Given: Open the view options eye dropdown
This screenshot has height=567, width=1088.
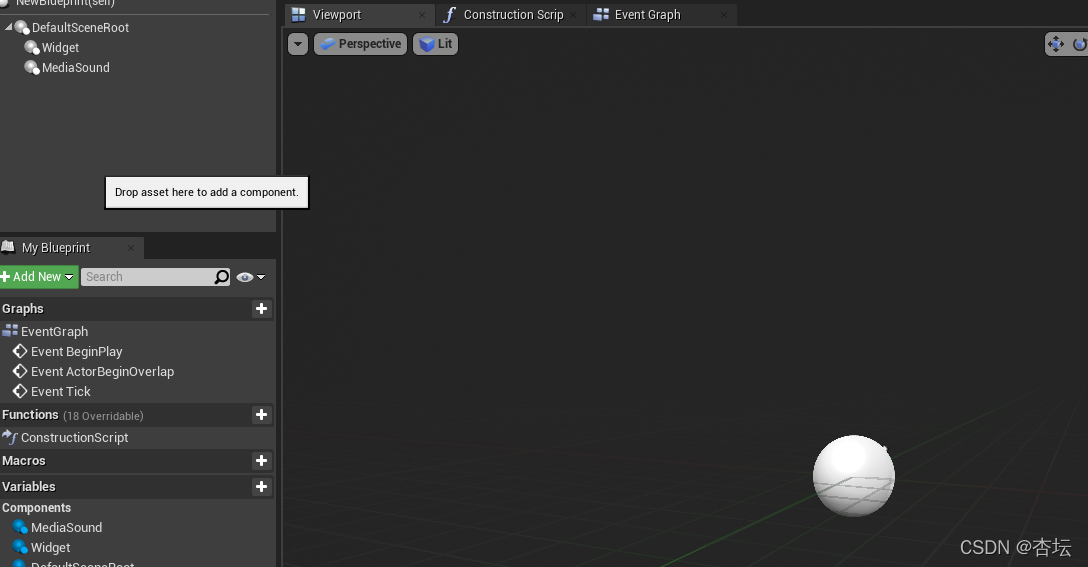Looking at the screenshot, I should coord(250,277).
